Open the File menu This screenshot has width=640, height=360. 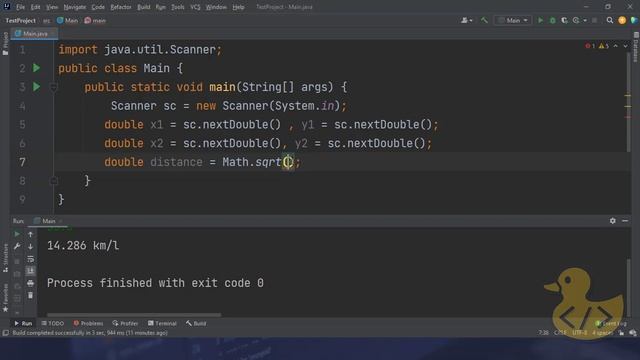[20, 7]
